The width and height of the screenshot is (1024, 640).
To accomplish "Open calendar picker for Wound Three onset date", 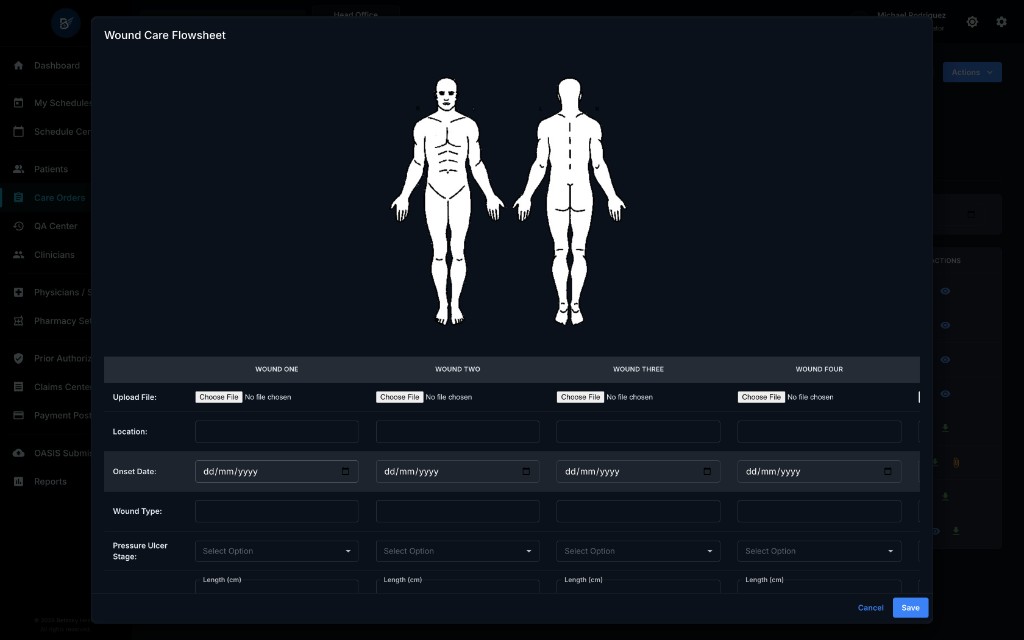I will tap(707, 472).
